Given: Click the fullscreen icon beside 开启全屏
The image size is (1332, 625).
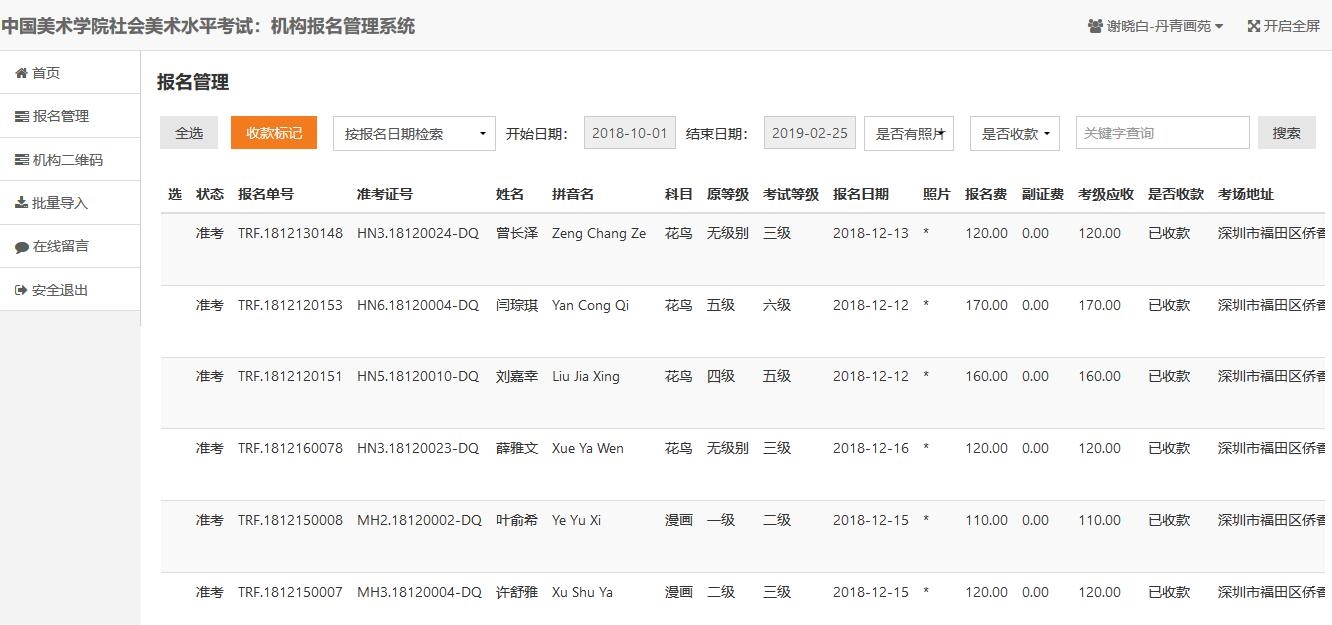Looking at the screenshot, I should click(1253, 26).
